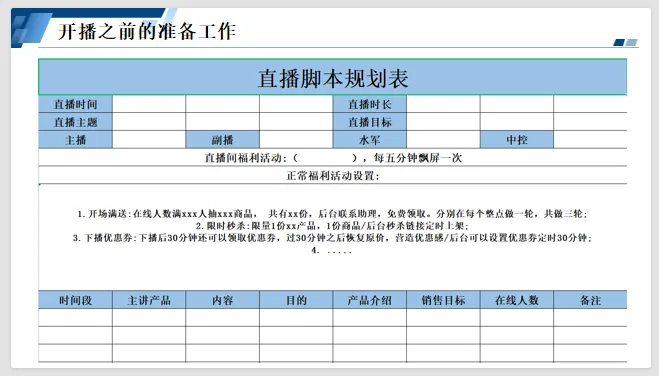The width and height of the screenshot is (659, 376).
Task: Click the empty cell right of 水军
Action: point(443,140)
